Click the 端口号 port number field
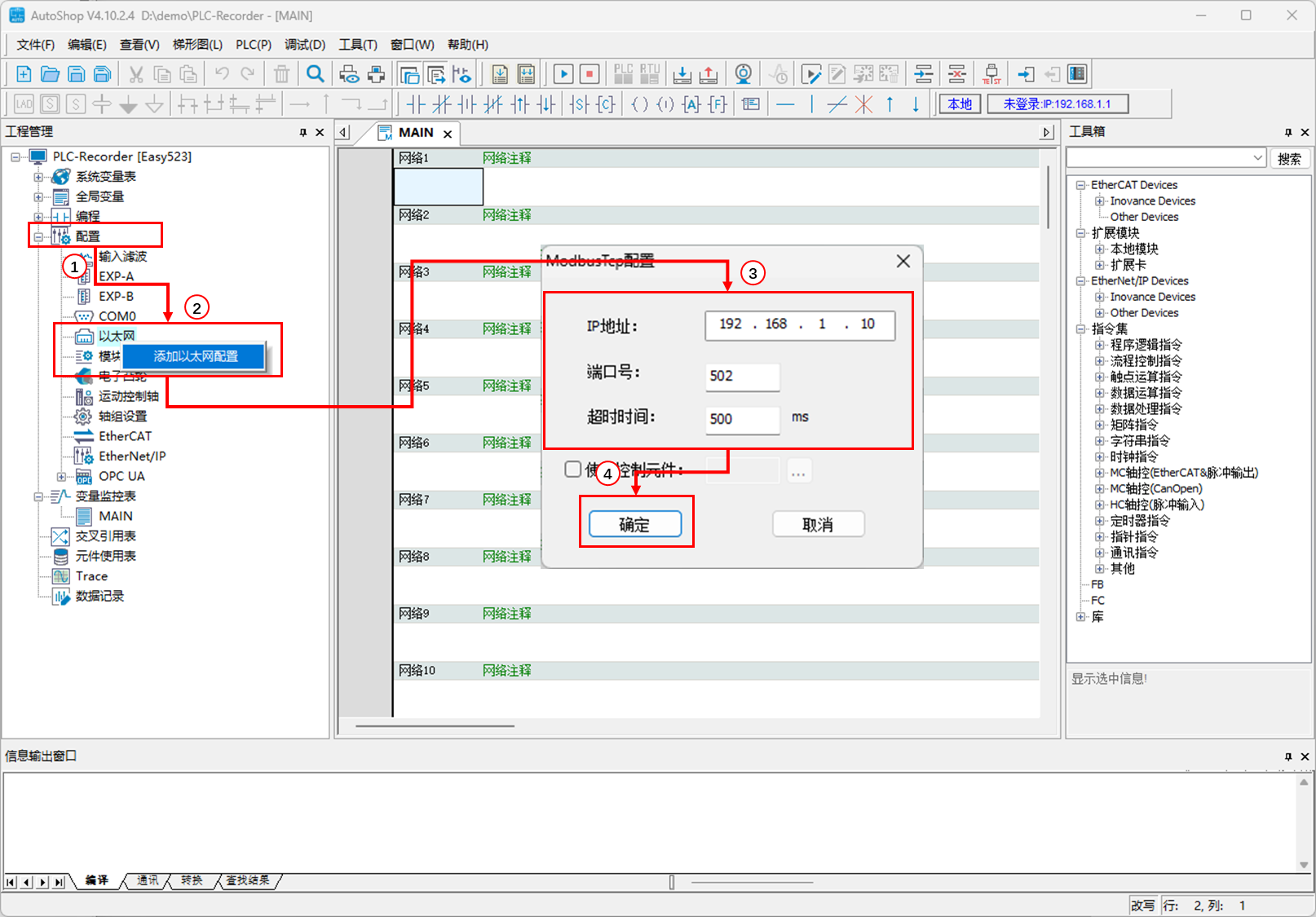 pos(742,376)
